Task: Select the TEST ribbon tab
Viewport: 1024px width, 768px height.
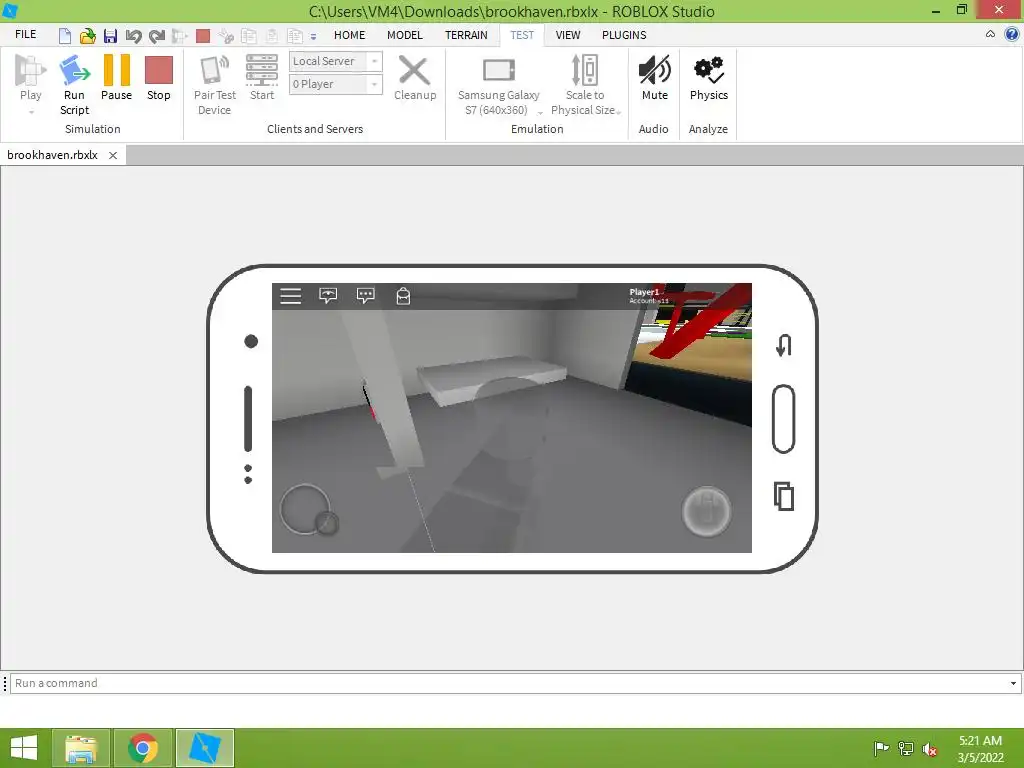Action: [x=522, y=35]
